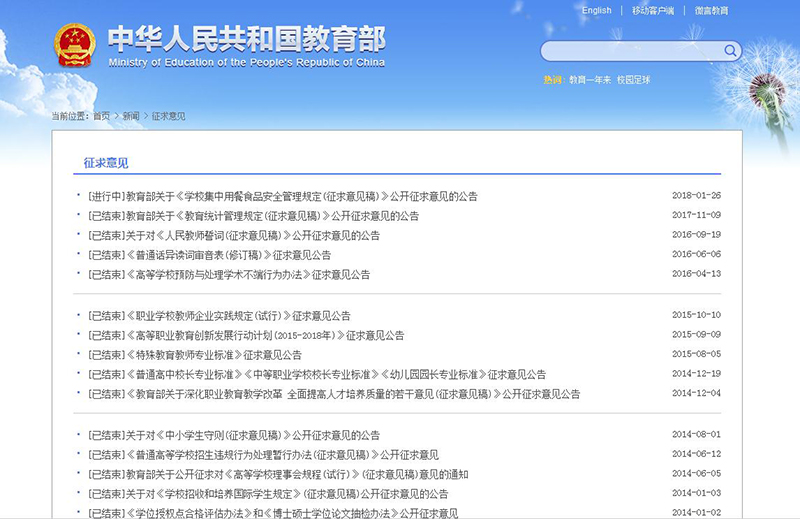Open the 人民教师誓词 consultation notice
The height and width of the screenshot is (519, 800).
[x=234, y=235]
